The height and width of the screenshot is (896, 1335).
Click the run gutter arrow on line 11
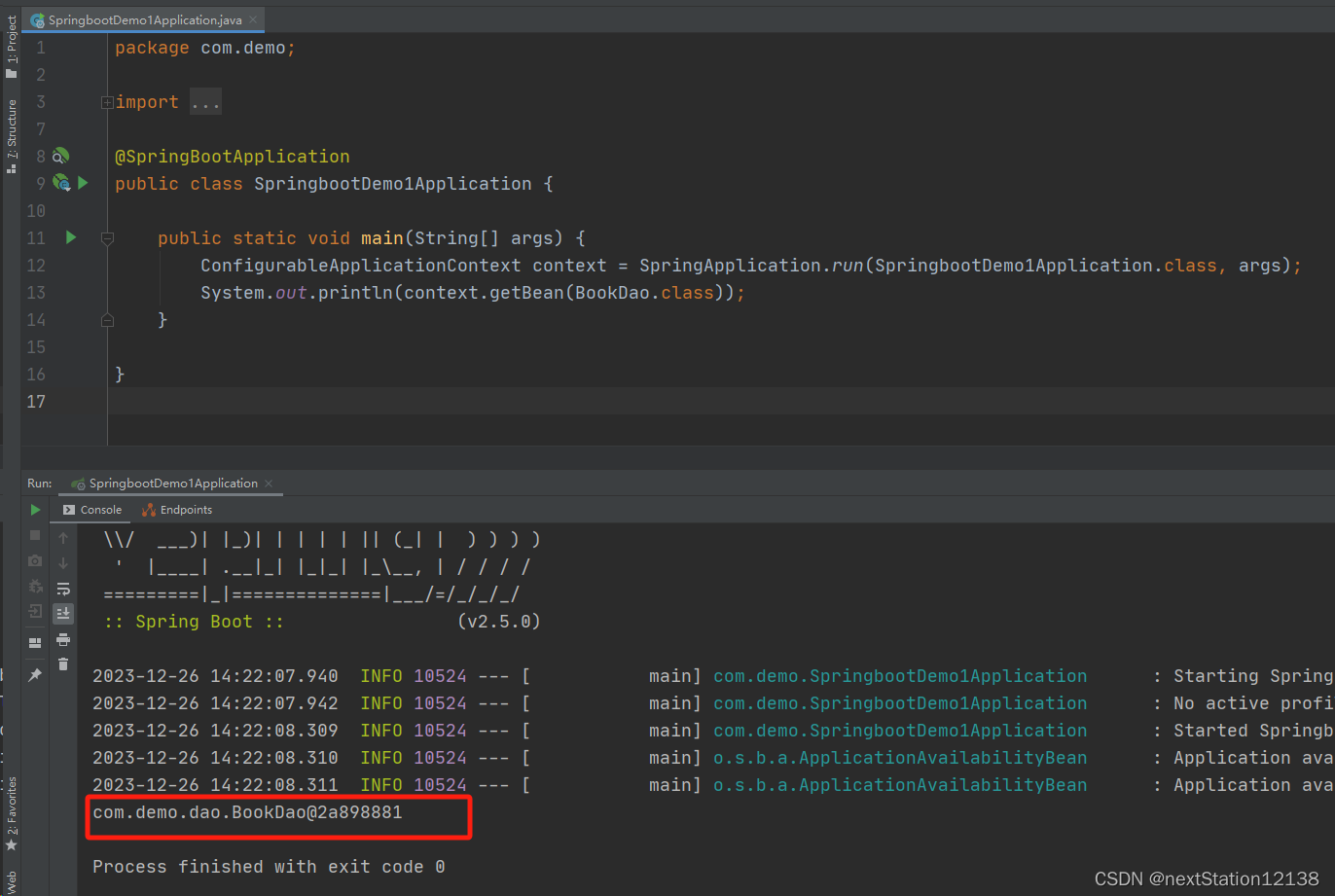click(70, 237)
